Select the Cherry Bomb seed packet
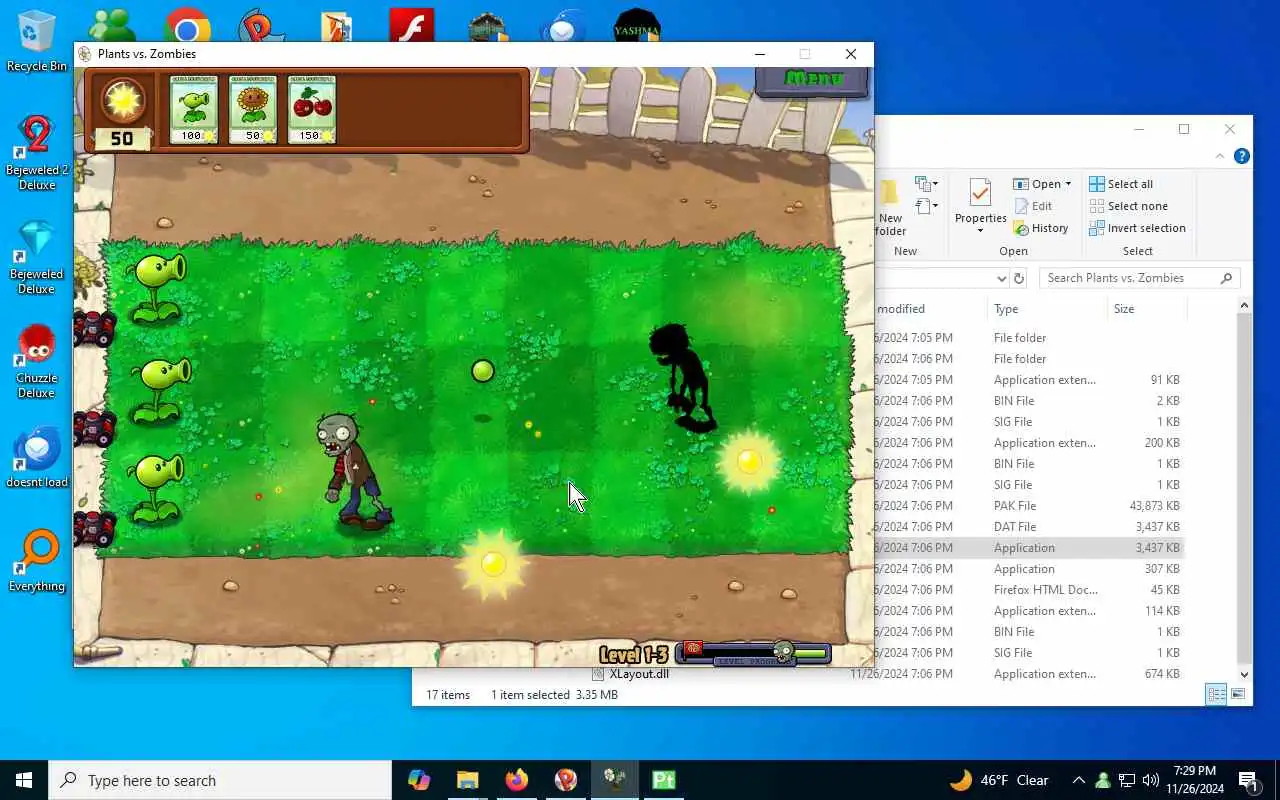 312,109
